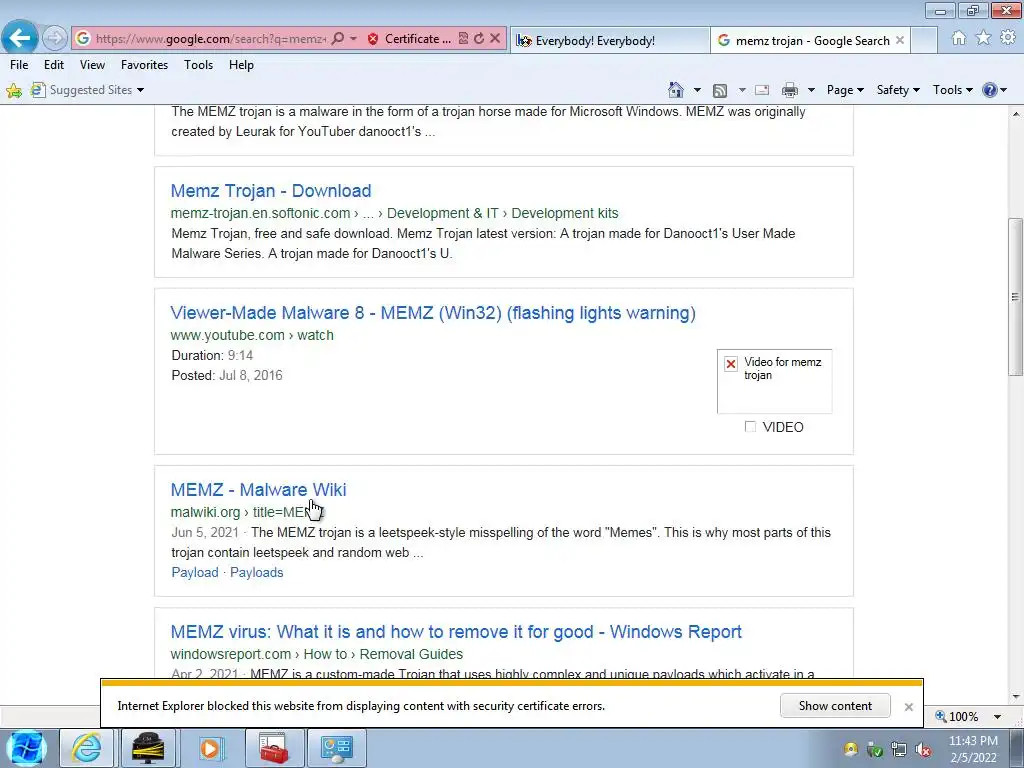The image size is (1024, 768).
Task: Click the Compatibility View icon in address bar
Action: point(463,39)
